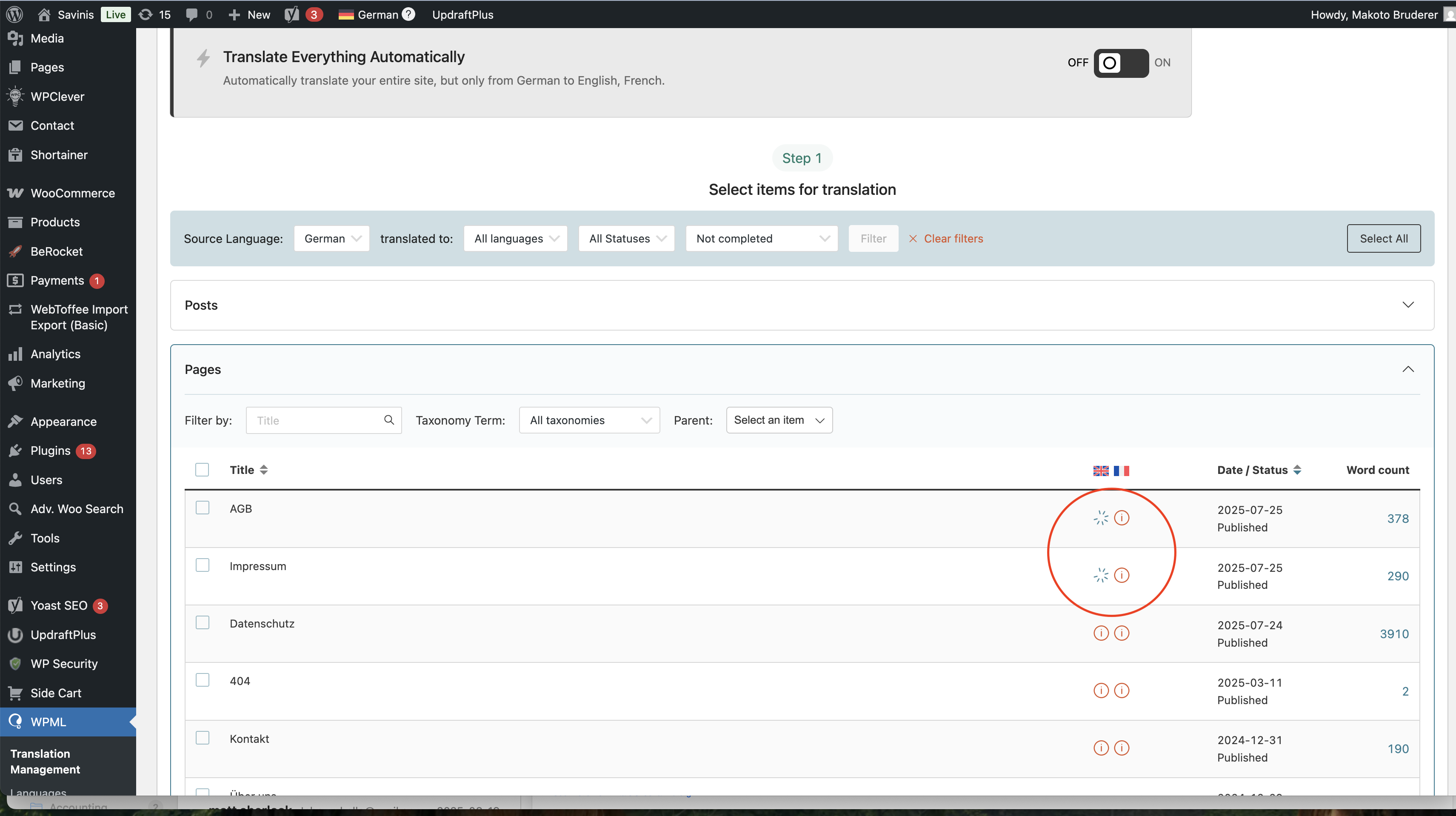Sort by Title arrows

point(263,470)
